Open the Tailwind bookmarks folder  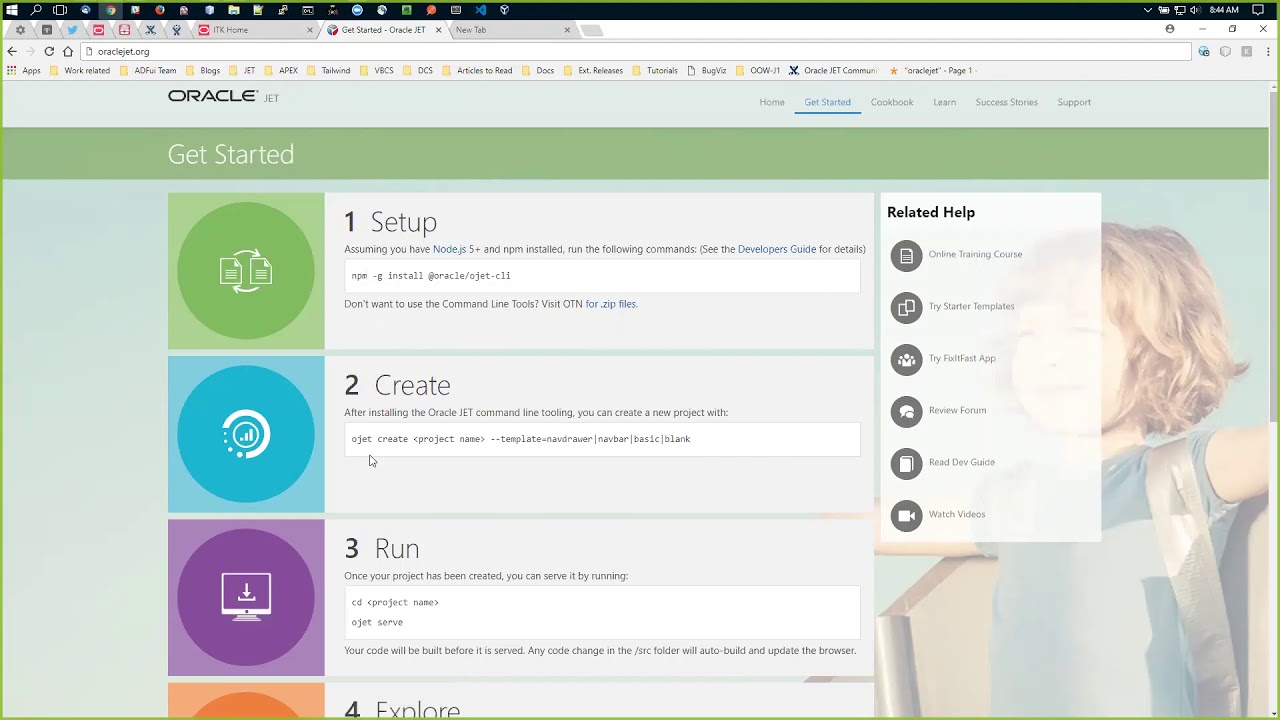click(328, 71)
